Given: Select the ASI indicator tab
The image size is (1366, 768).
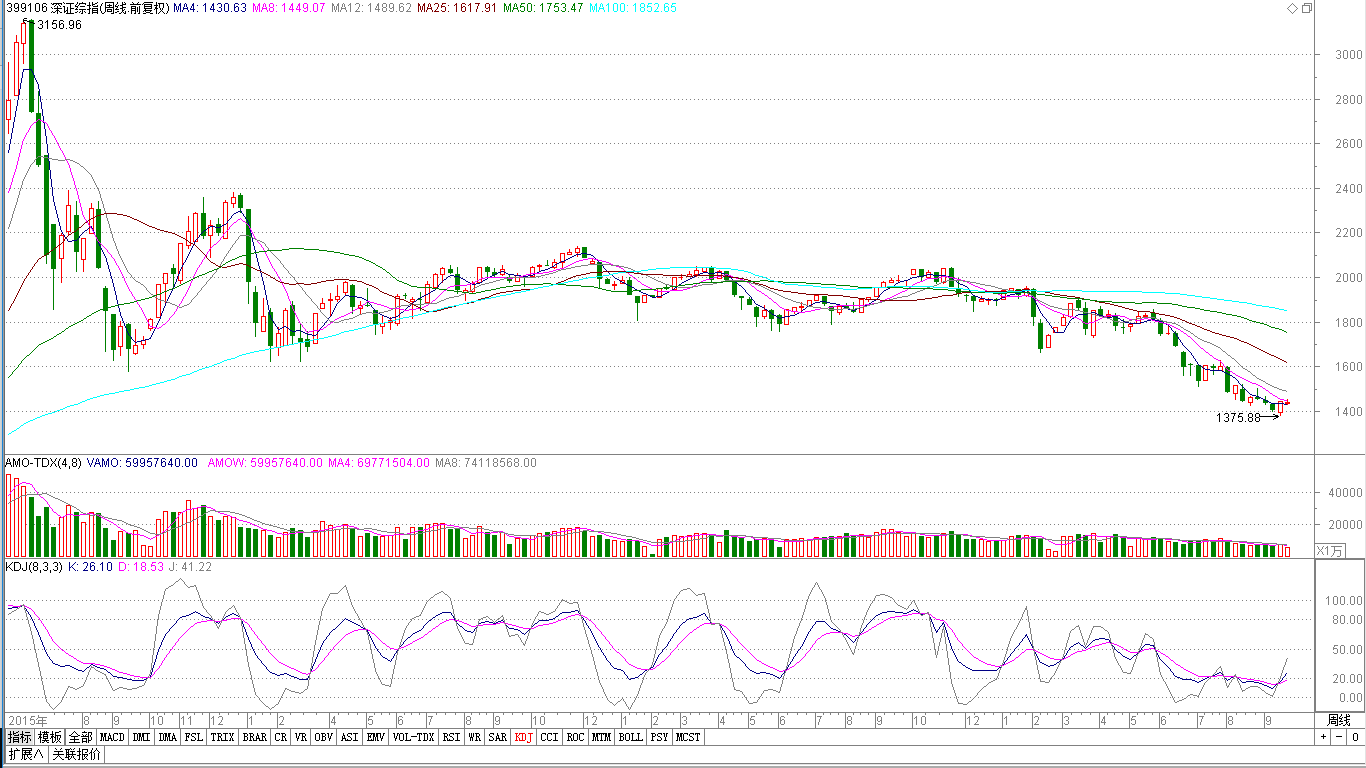Looking at the screenshot, I should tap(349, 737).
